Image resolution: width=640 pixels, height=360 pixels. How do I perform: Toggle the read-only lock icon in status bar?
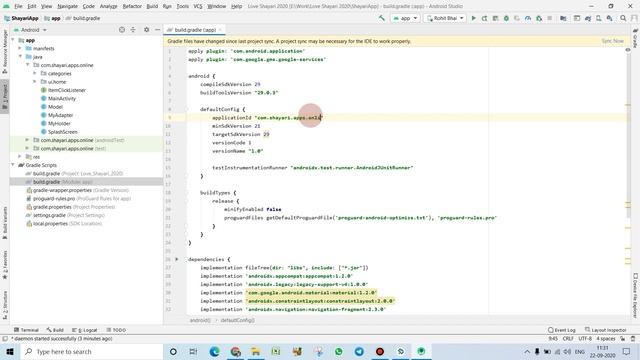[x=622, y=339]
